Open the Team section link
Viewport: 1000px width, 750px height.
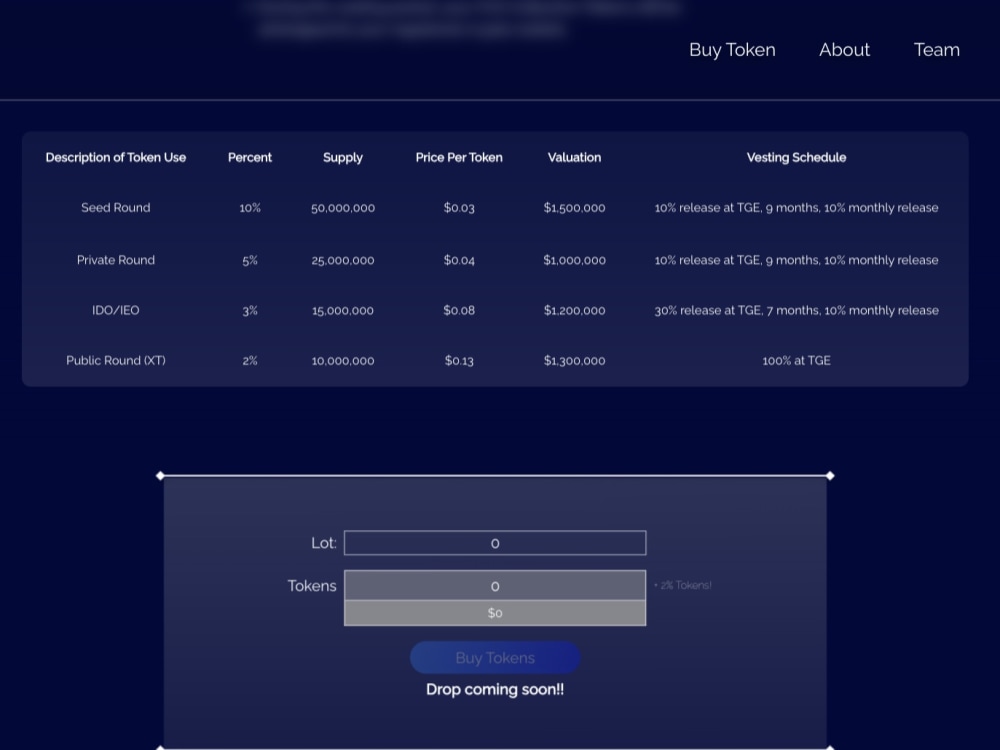pyautogui.click(x=936, y=50)
